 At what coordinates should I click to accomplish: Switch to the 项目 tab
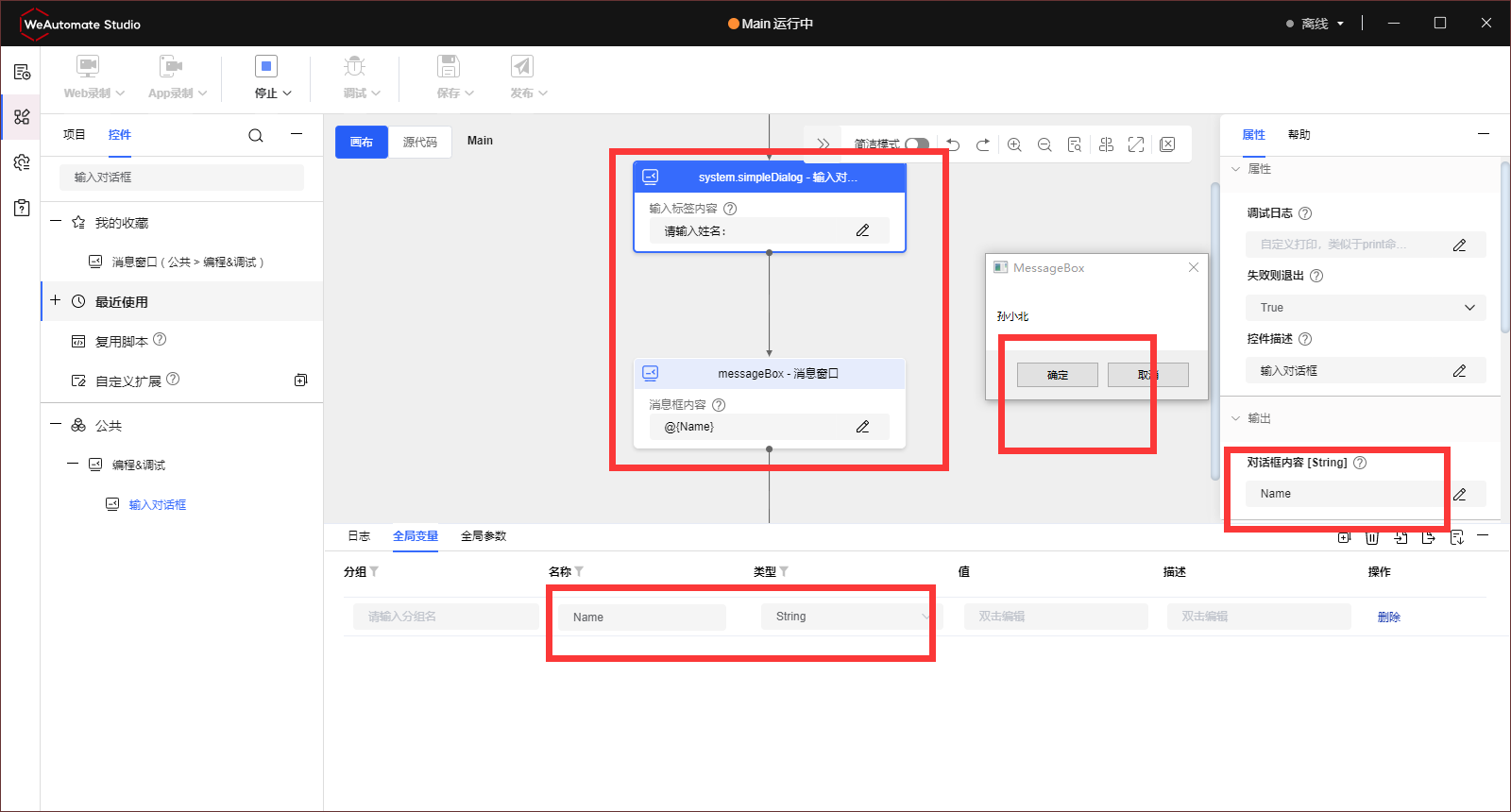(75, 135)
